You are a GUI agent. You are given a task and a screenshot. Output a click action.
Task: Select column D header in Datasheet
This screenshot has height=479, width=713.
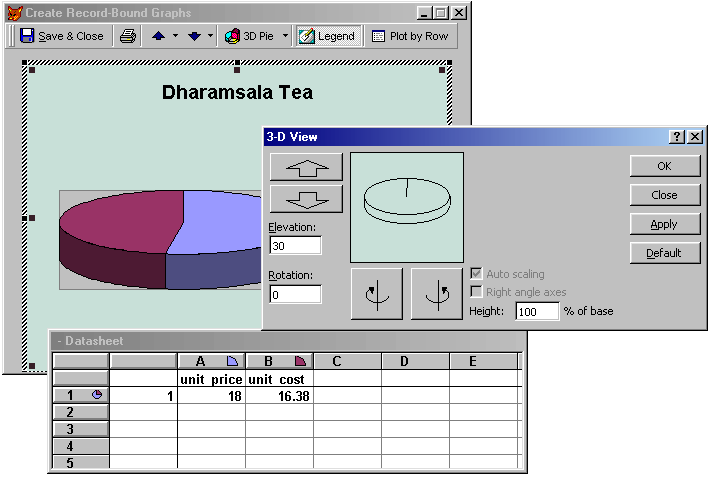click(x=416, y=361)
